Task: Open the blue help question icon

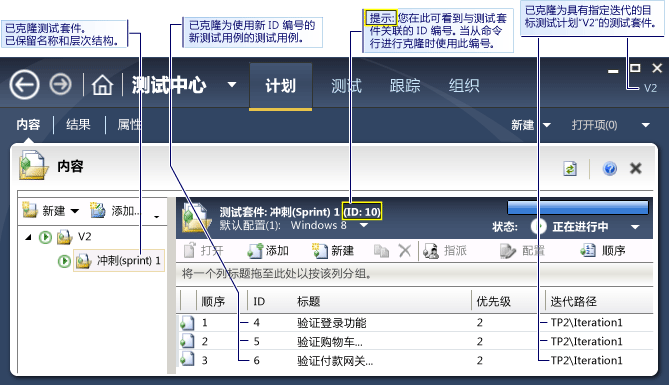Action: click(610, 168)
